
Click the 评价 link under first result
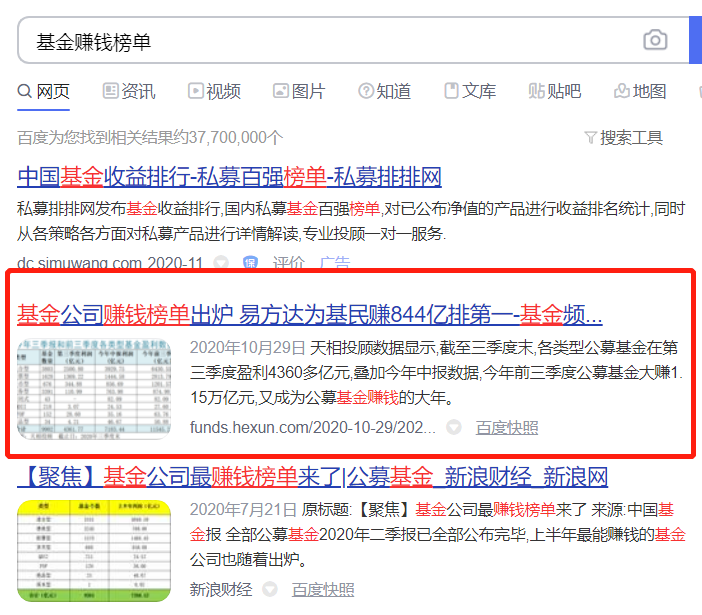point(289,263)
